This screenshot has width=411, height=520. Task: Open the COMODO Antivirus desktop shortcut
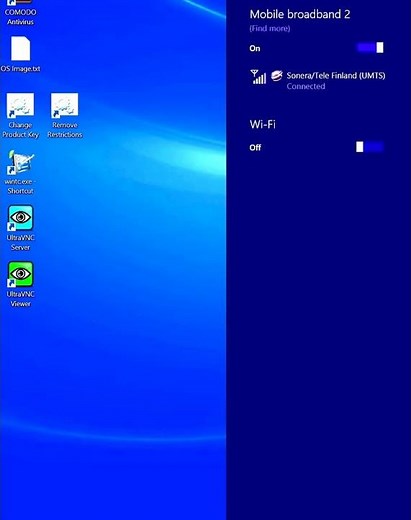point(20,13)
